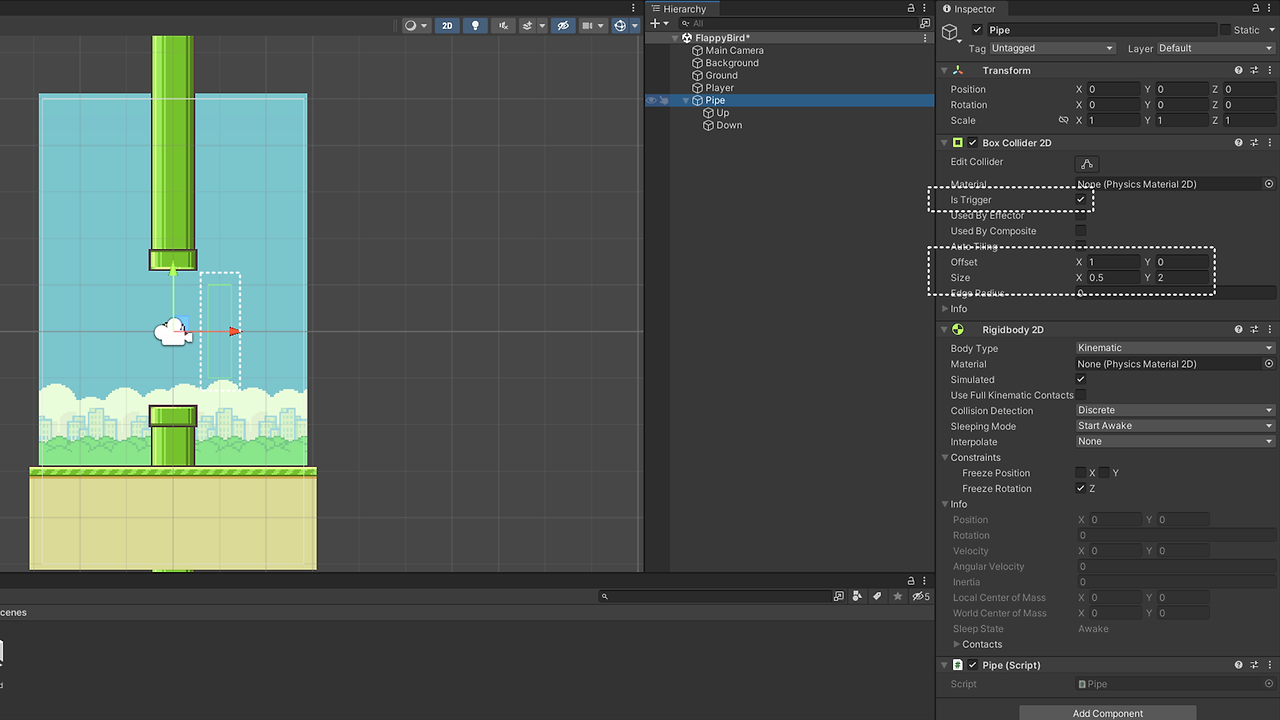1280x720 pixels.
Task: Open Body Type dropdown showing Kinematic
Action: click(x=1175, y=348)
